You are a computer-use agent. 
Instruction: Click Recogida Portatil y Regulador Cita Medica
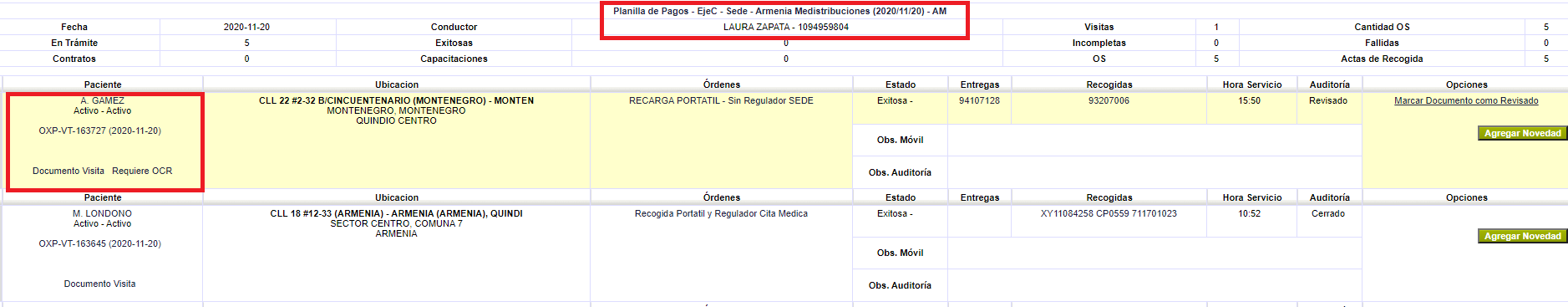[x=721, y=213]
